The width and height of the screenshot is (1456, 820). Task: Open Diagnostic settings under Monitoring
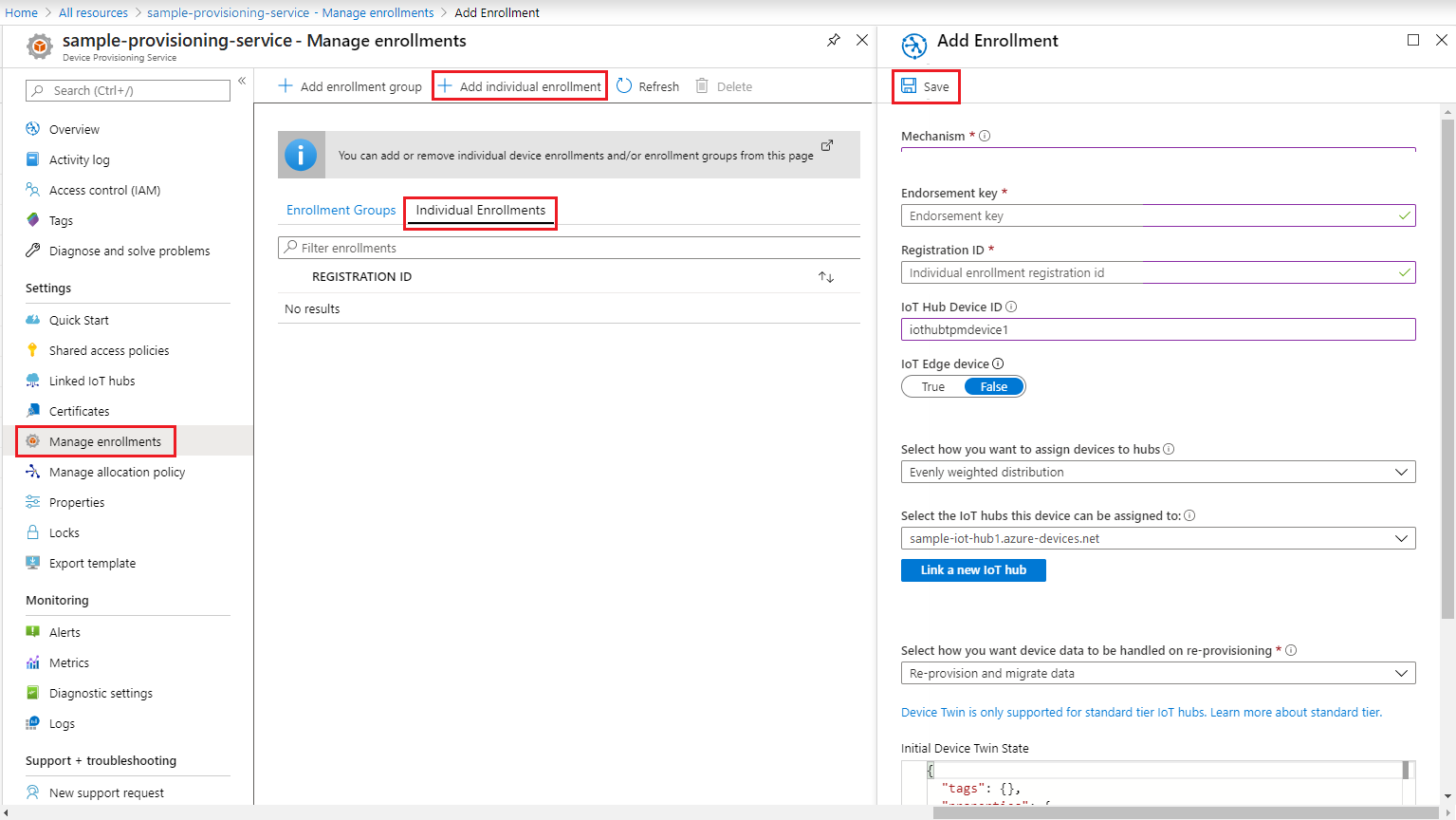tap(101, 692)
